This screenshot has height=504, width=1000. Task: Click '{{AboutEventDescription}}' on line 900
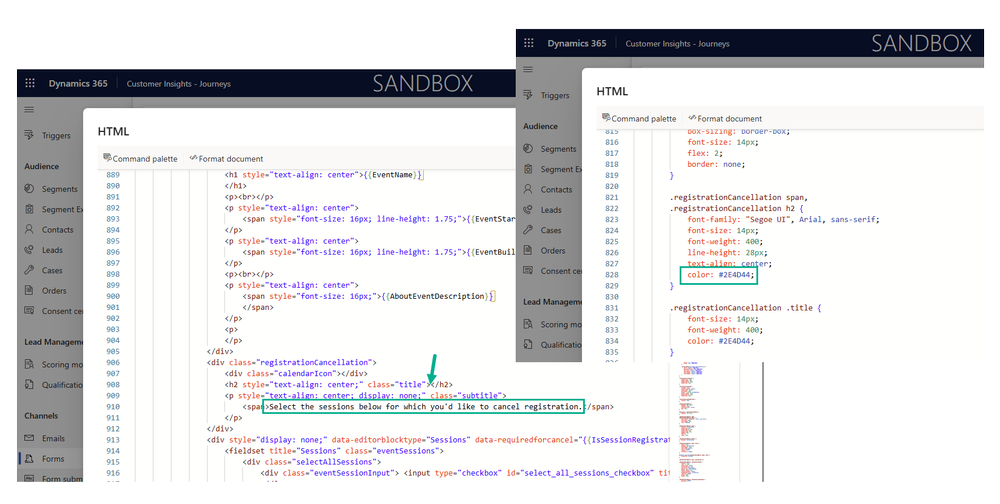coord(439,296)
